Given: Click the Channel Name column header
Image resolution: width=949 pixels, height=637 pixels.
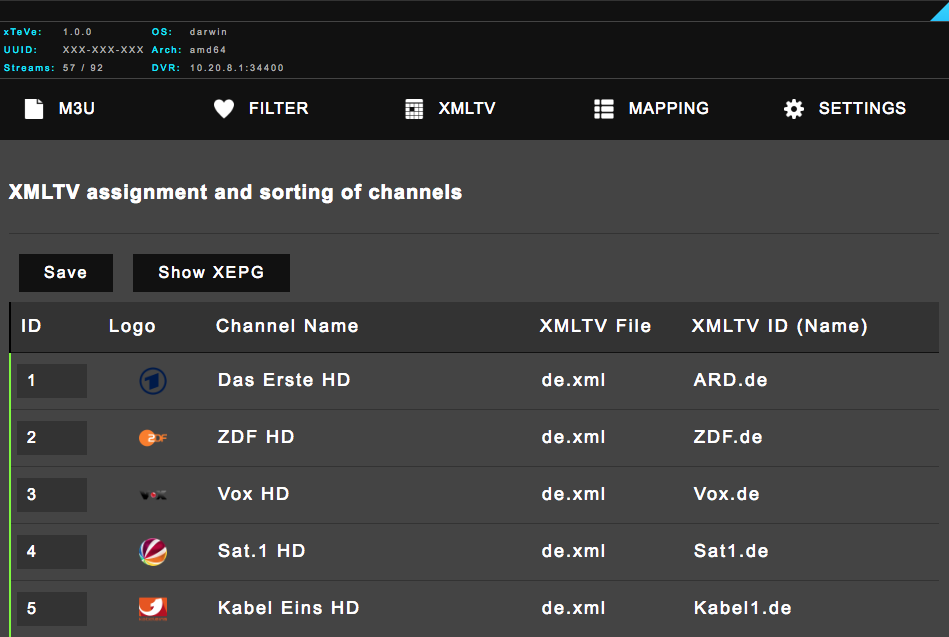Looking at the screenshot, I should pos(287,326).
